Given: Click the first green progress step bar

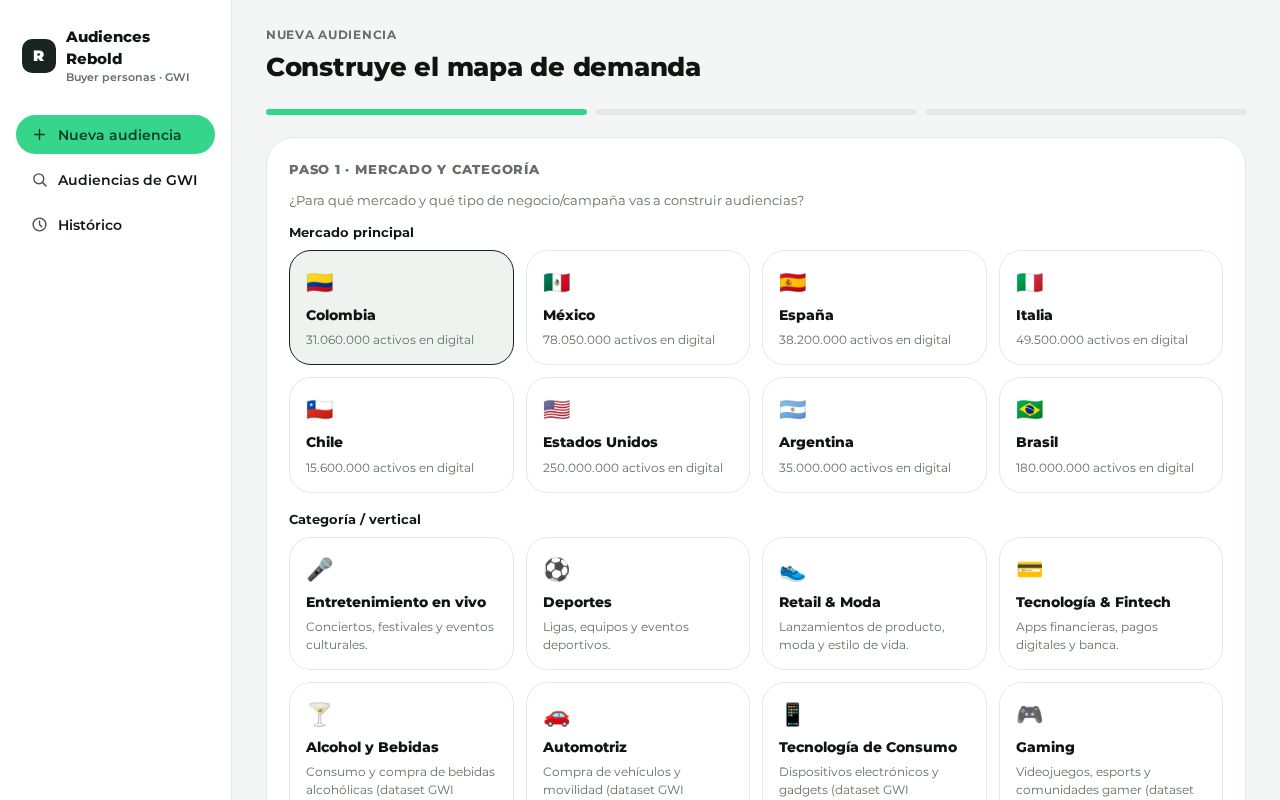Looking at the screenshot, I should pyautogui.click(x=426, y=112).
